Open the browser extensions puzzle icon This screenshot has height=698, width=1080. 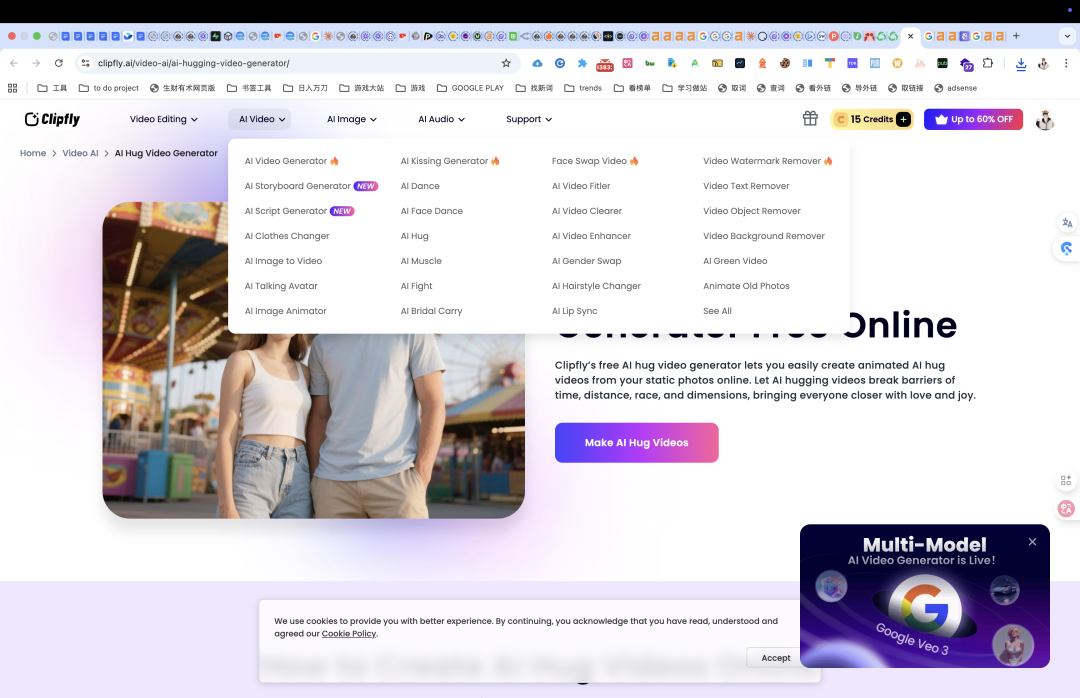tap(988, 63)
